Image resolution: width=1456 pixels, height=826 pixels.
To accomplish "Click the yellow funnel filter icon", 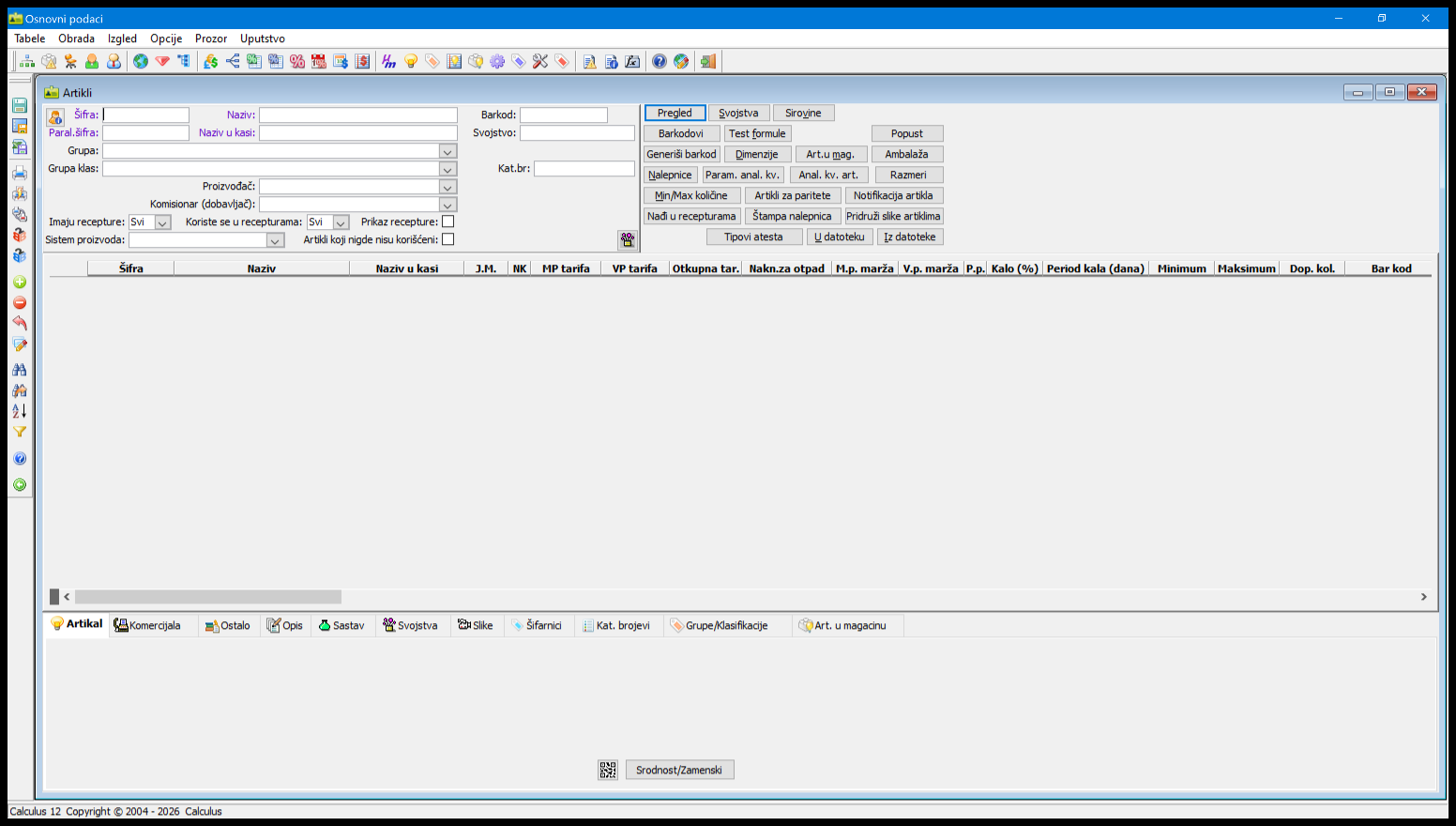I will (x=19, y=432).
